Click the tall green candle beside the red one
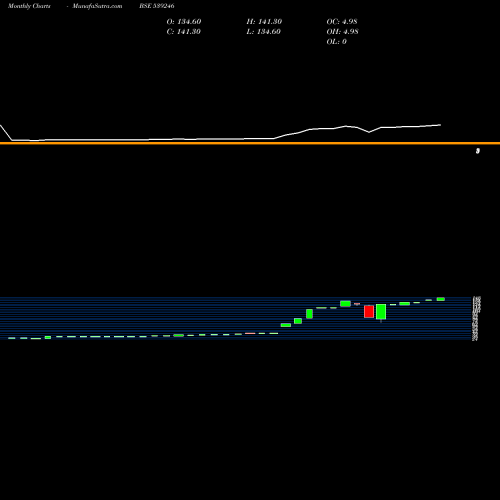The width and height of the screenshot is (500, 500). tap(381, 312)
